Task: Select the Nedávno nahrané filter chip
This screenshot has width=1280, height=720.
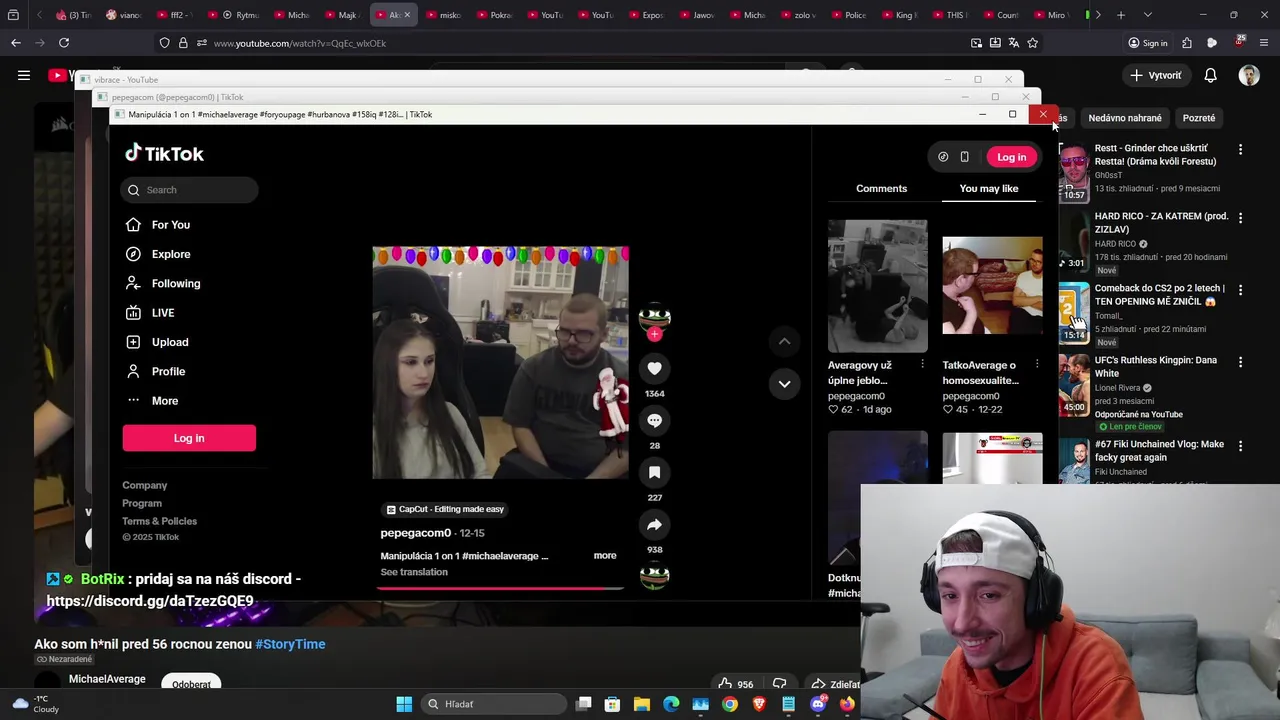Action: [x=1125, y=118]
